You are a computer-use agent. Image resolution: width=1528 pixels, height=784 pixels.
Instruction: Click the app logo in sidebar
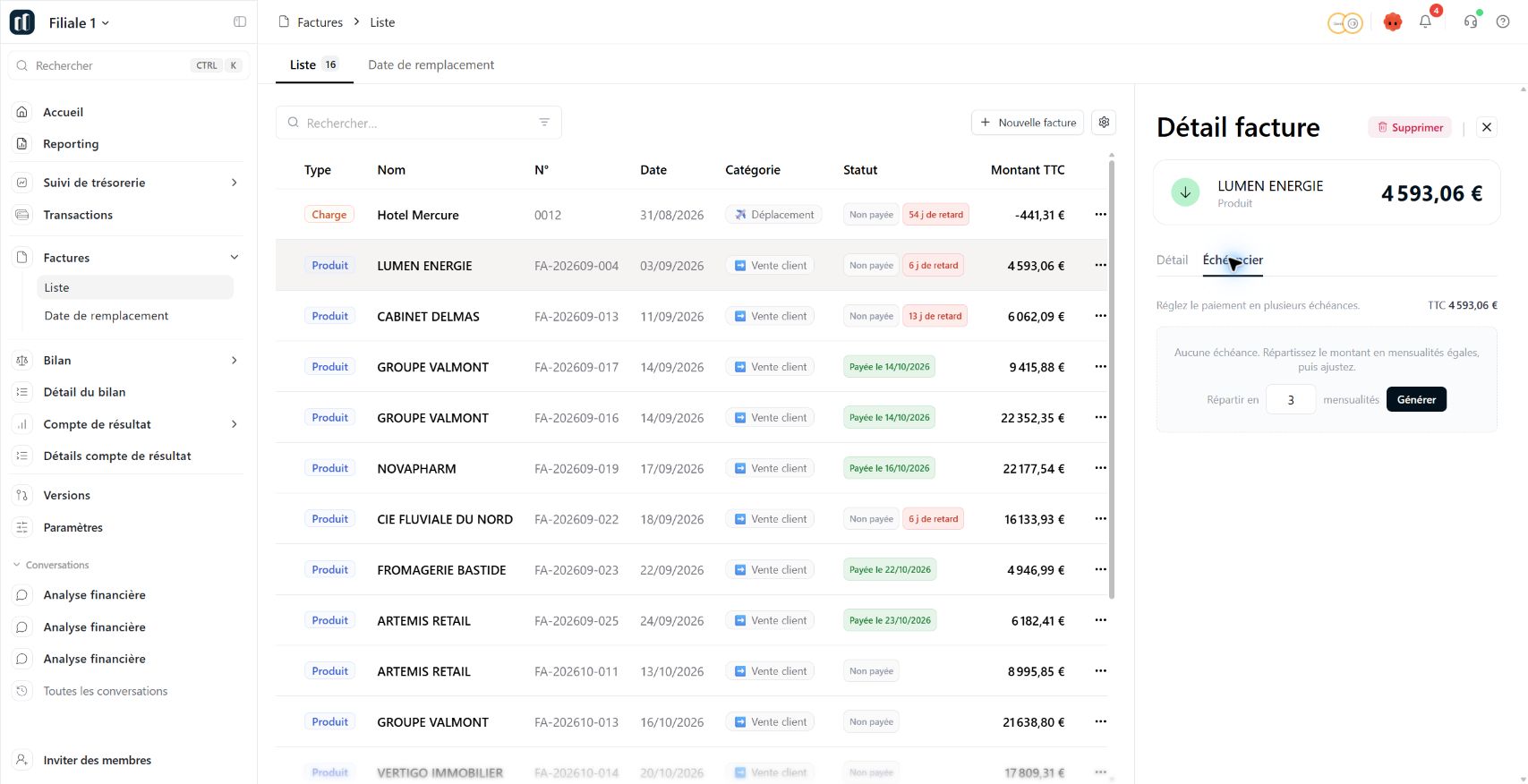(22, 22)
